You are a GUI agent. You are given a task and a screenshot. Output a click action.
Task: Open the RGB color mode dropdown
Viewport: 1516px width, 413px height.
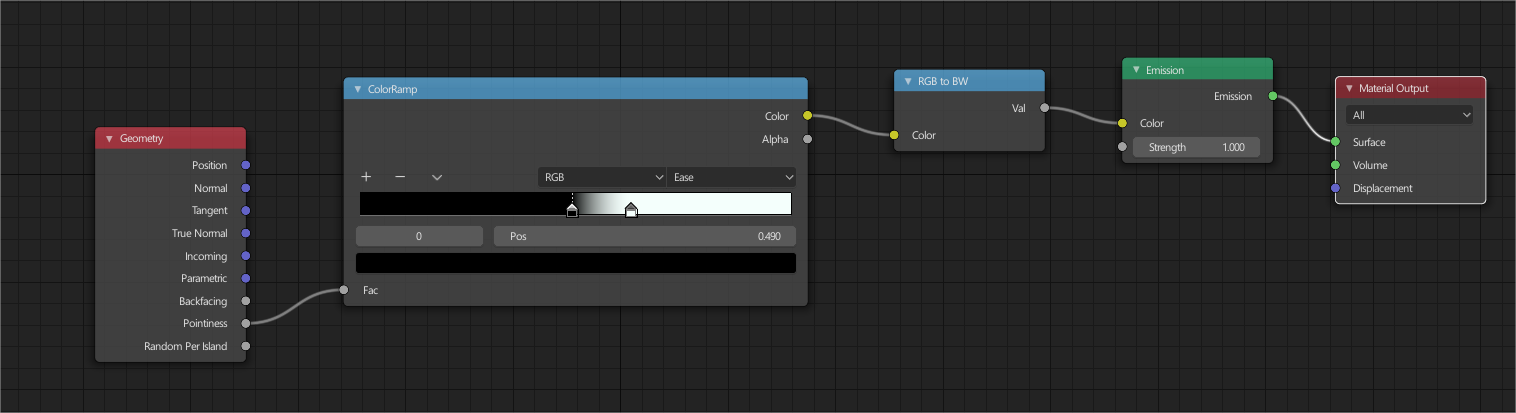click(x=602, y=177)
